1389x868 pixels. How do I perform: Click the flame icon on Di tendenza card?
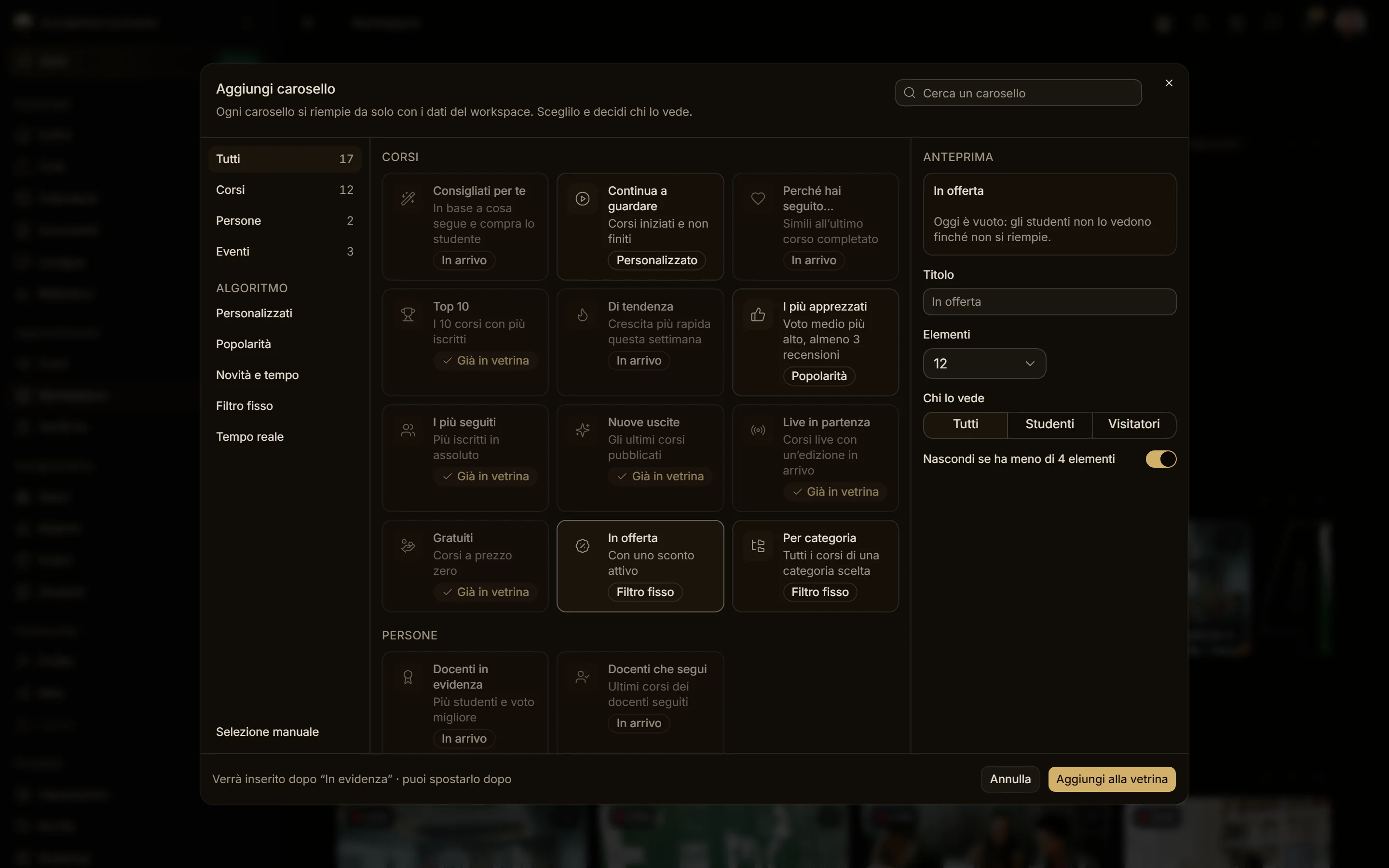coord(583,314)
